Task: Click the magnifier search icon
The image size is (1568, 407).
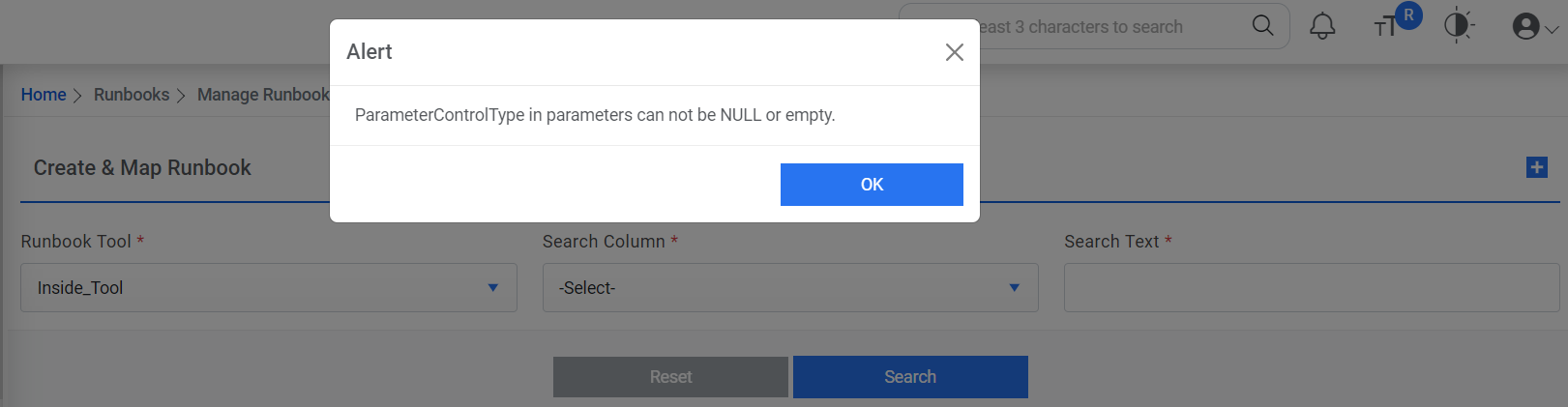Action: point(1262,26)
